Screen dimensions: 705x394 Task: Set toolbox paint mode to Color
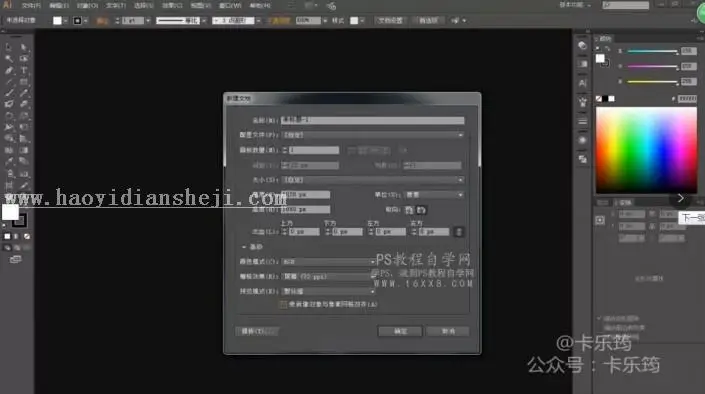(7, 236)
